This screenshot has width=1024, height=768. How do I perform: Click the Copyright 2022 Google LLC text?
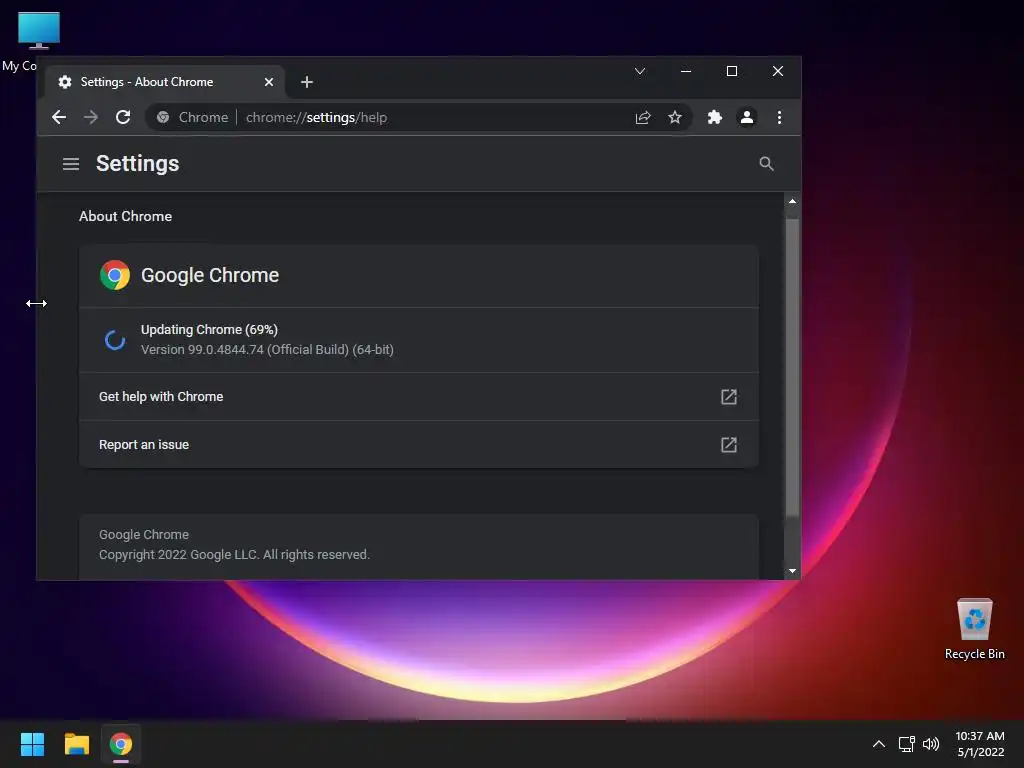(x=234, y=554)
